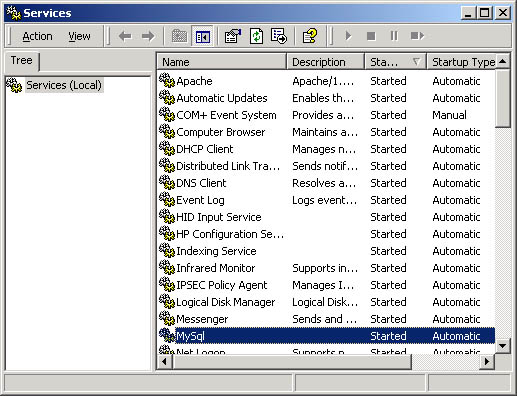Sort by the Startup Type column header
Image resolution: width=517 pixels, height=396 pixels.
(x=462, y=62)
